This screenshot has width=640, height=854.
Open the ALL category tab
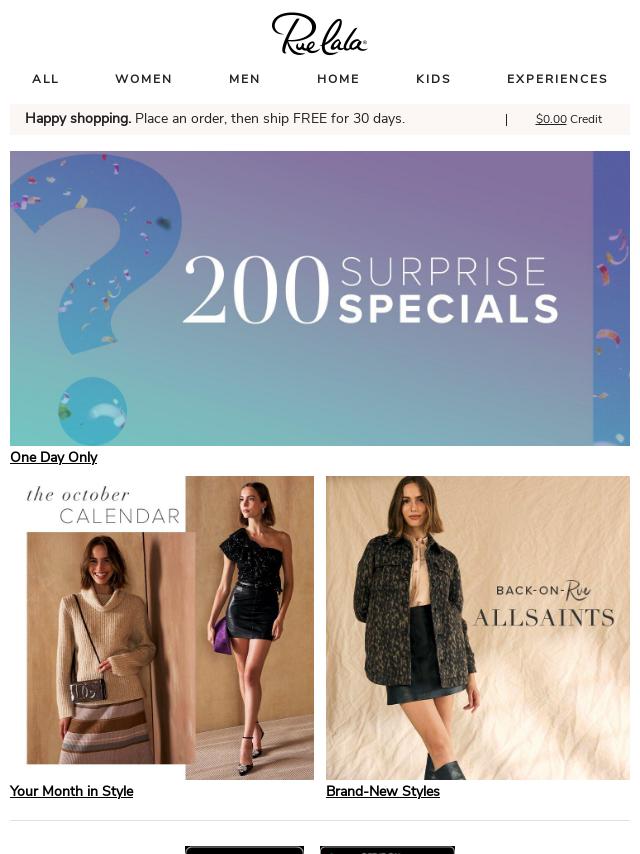point(45,79)
